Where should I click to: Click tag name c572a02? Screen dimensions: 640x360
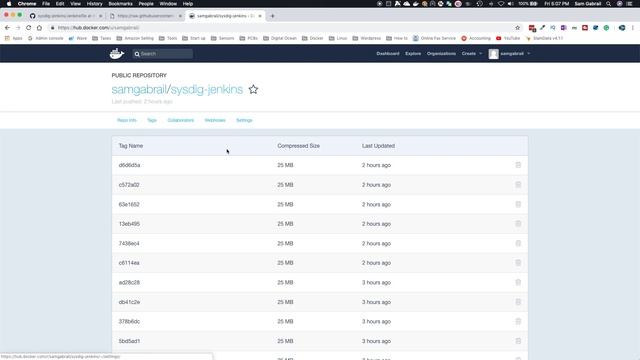tap(129, 185)
